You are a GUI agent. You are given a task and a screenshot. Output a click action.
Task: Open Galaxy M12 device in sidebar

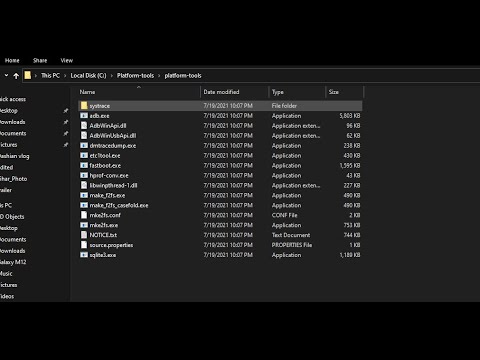click(13, 262)
